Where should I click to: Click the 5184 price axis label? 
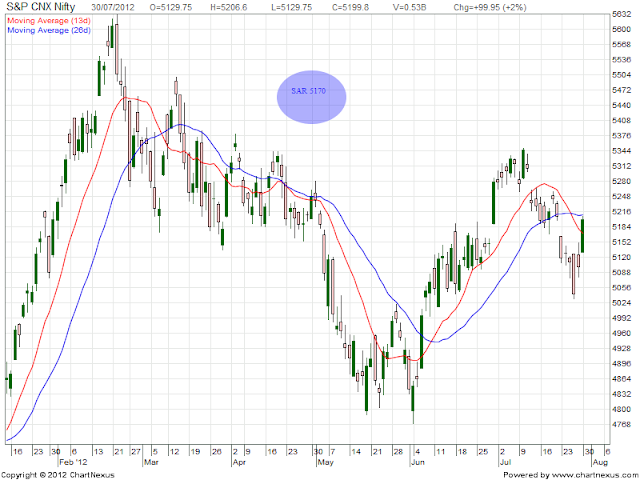[622, 227]
